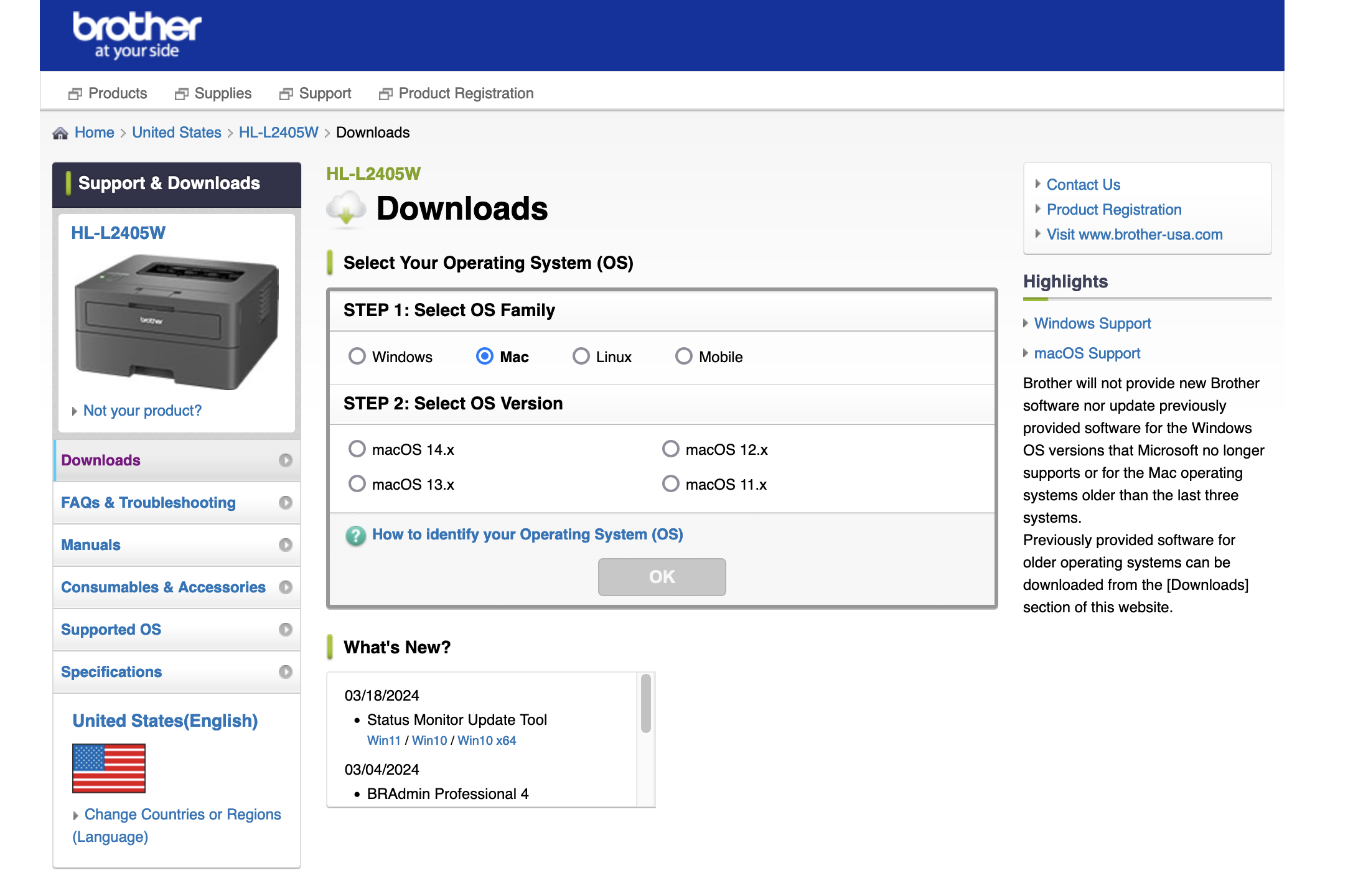Click the arrow icon on Manuals row
The height and width of the screenshot is (896, 1348).
[286, 545]
